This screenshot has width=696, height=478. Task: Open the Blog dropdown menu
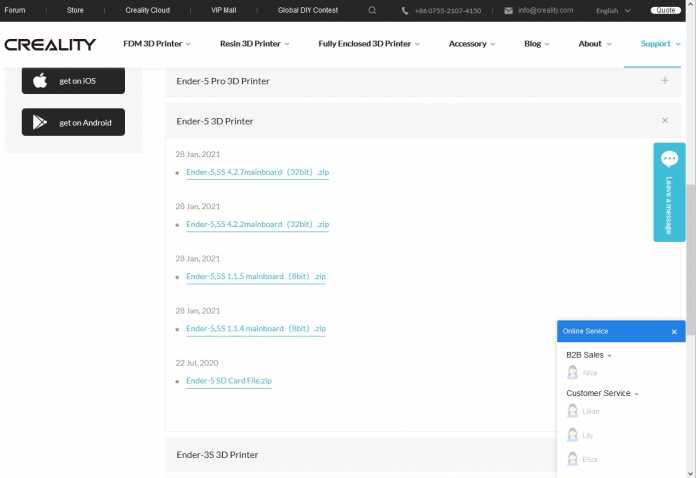537,44
